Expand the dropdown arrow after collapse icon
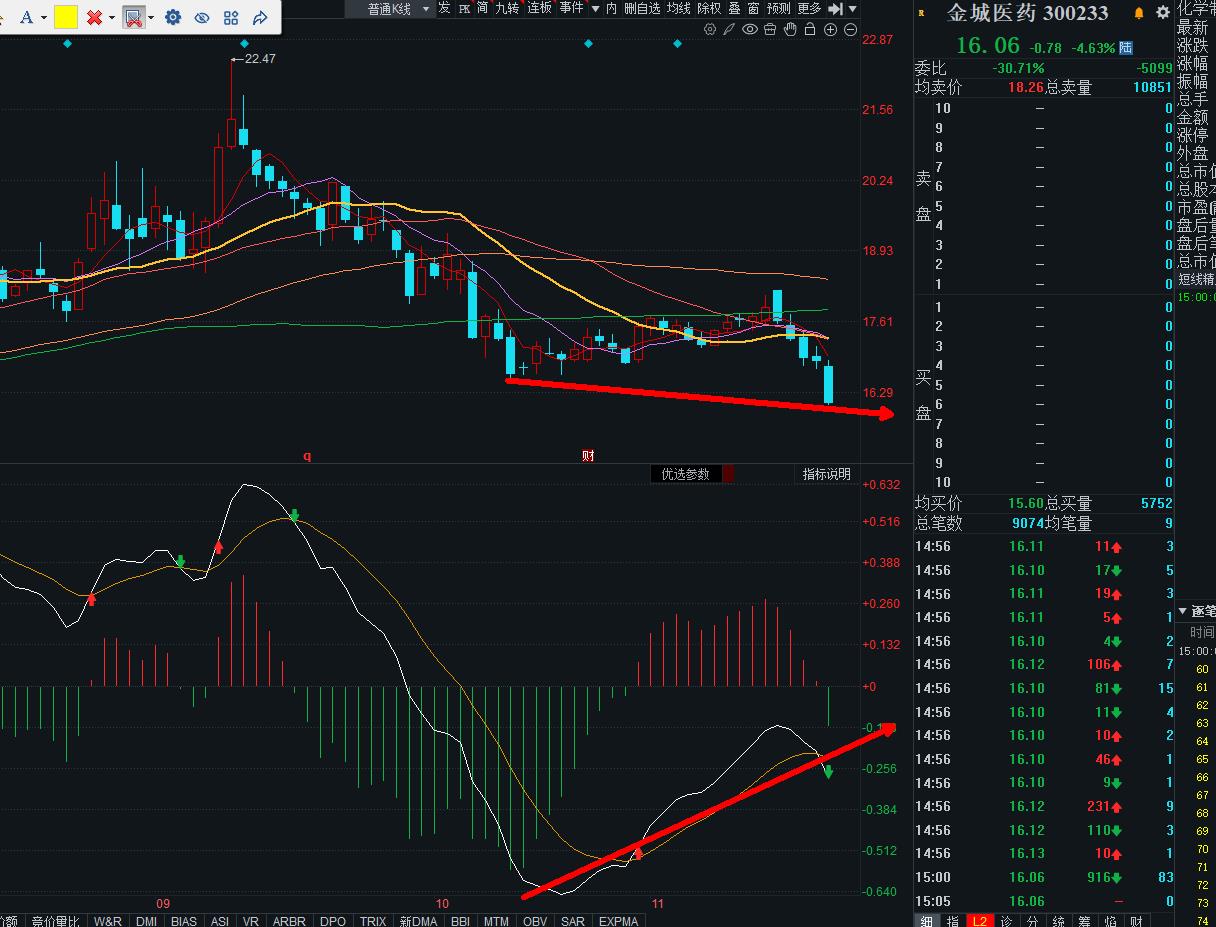 (852, 9)
